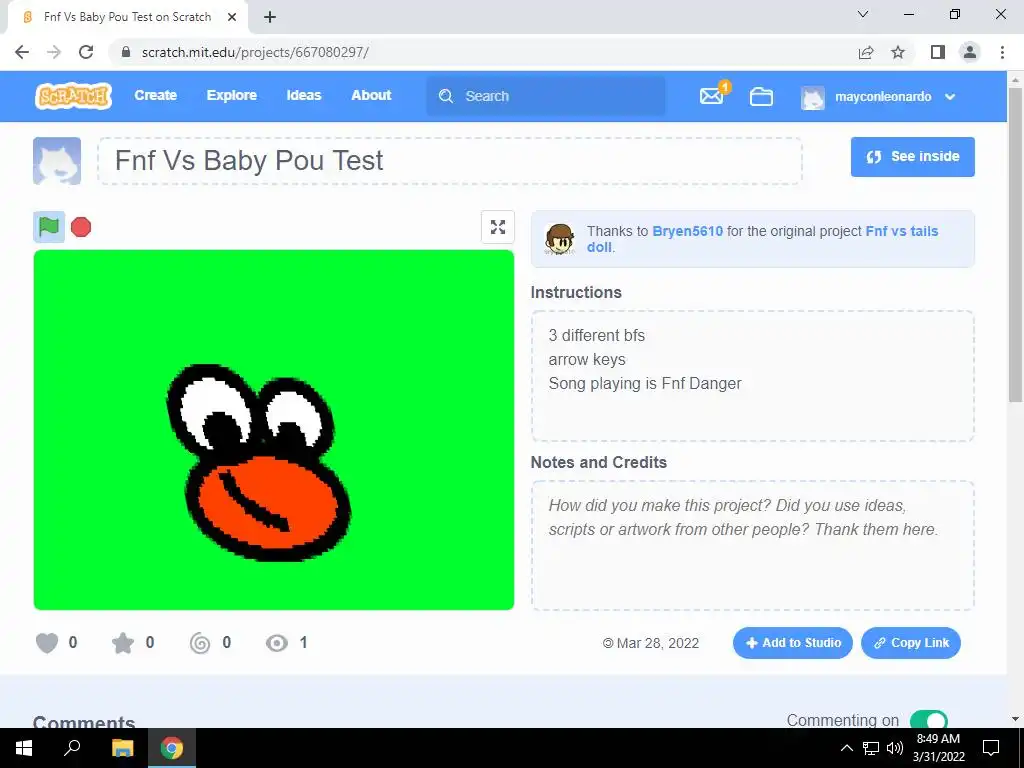Open the Chrome profile icon
The width and height of the screenshot is (1024, 768).
pyautogui.click(x=970, y=52)
